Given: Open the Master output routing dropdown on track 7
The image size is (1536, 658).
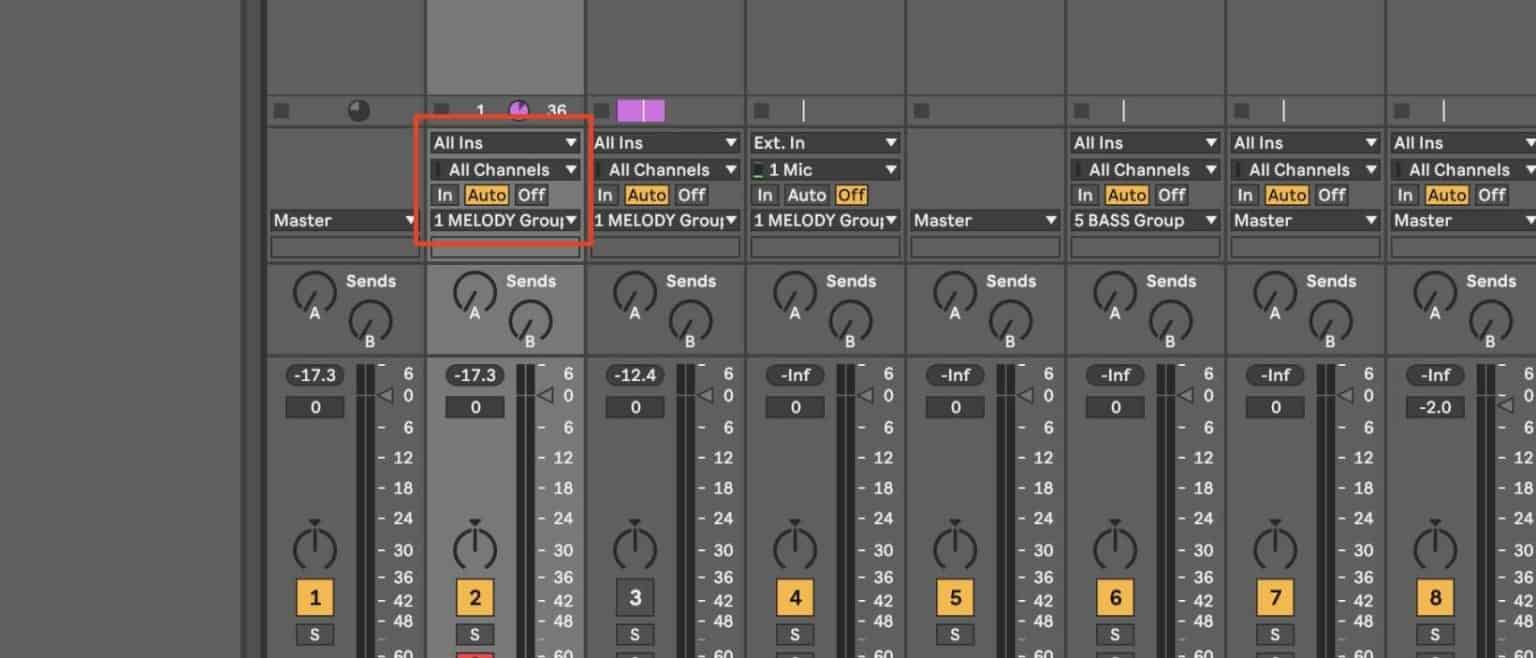Looking at the screenshot, I should click(1304, 220).
